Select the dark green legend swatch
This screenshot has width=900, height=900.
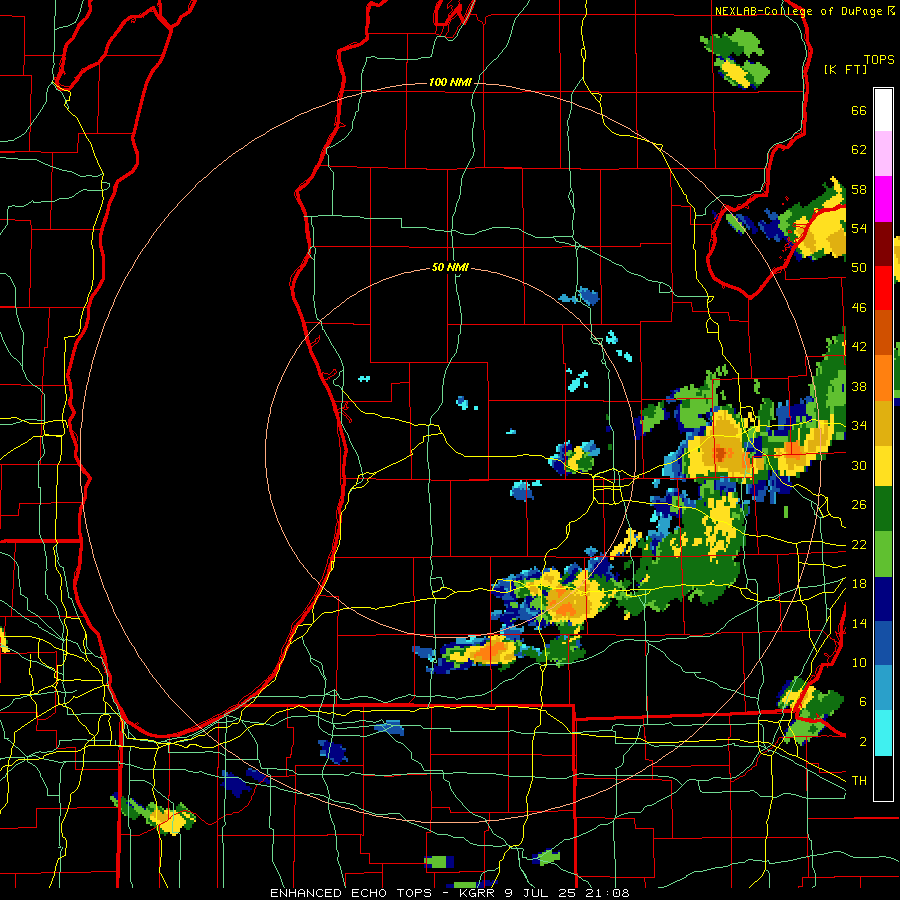tap(883, 509)
